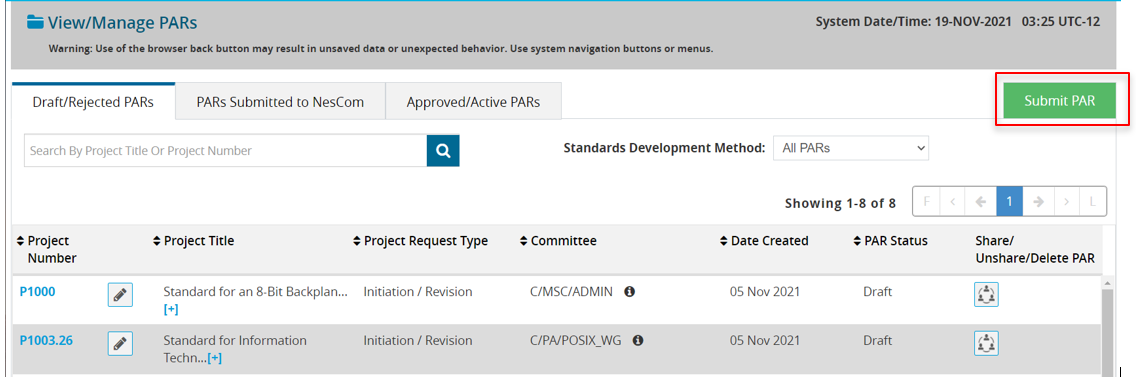Viewport: 1136px width, 384px height.
Task: Go to first page with F button
Action: pyautogui.click(x=927, y=202)
